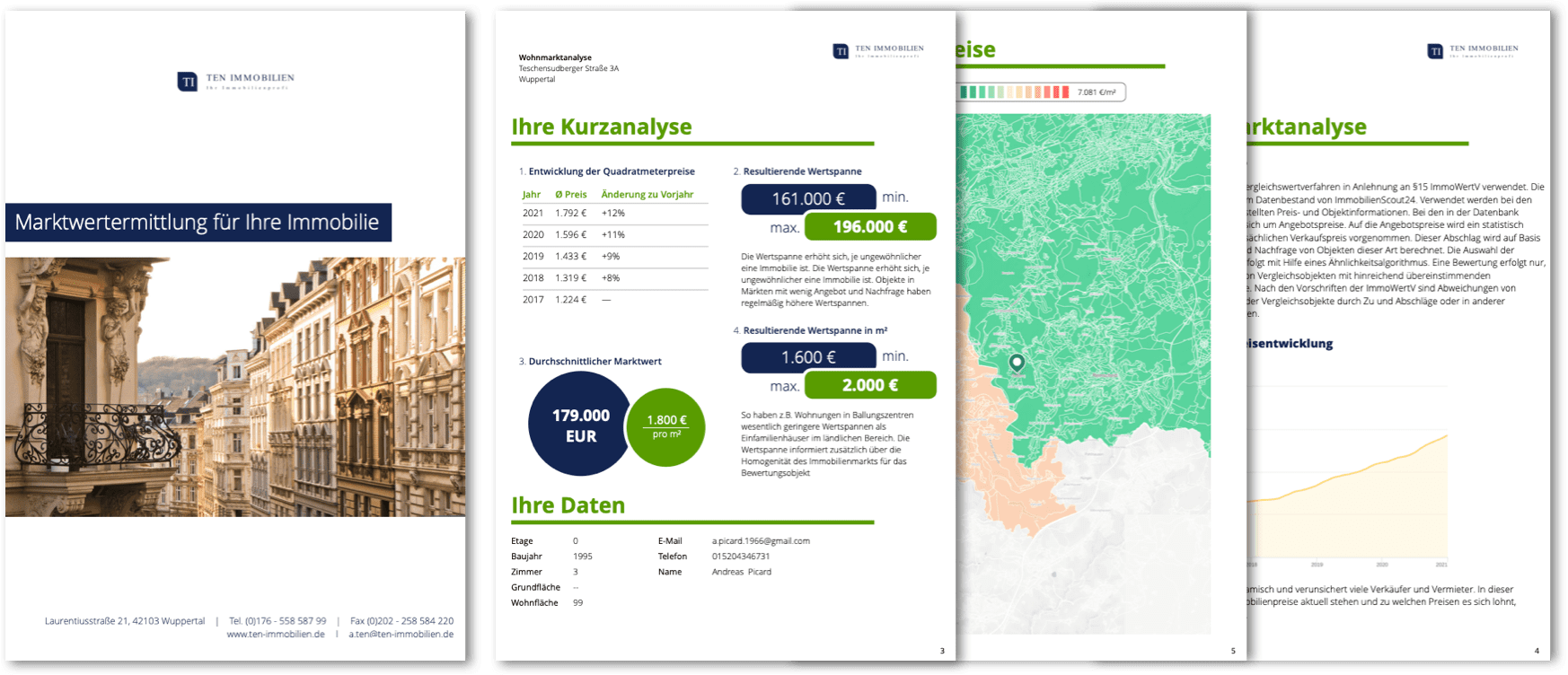Screen dimensions: 1568x675
Task: Click the TI logo on the cover page
Action: coord(188,82)
